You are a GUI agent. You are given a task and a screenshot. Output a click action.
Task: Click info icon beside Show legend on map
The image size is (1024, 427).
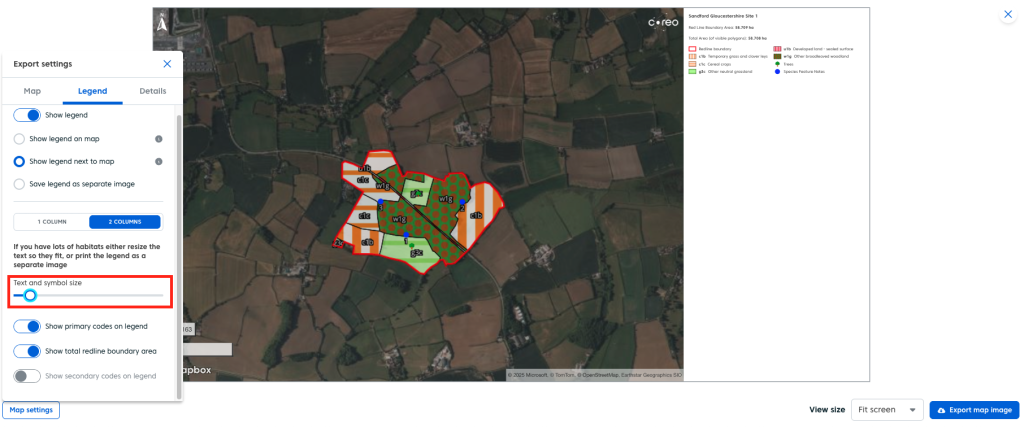(x=159, y=139)
